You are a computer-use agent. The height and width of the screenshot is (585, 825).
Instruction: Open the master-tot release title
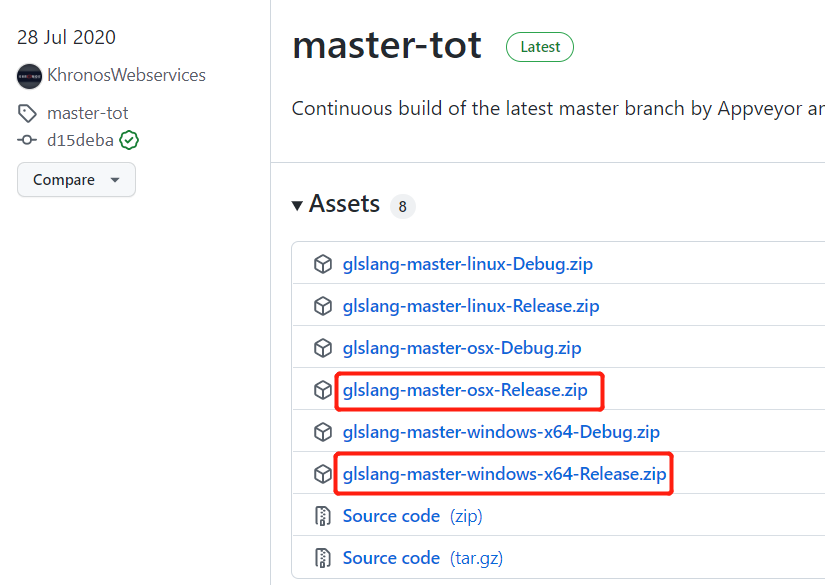[387, 45]
